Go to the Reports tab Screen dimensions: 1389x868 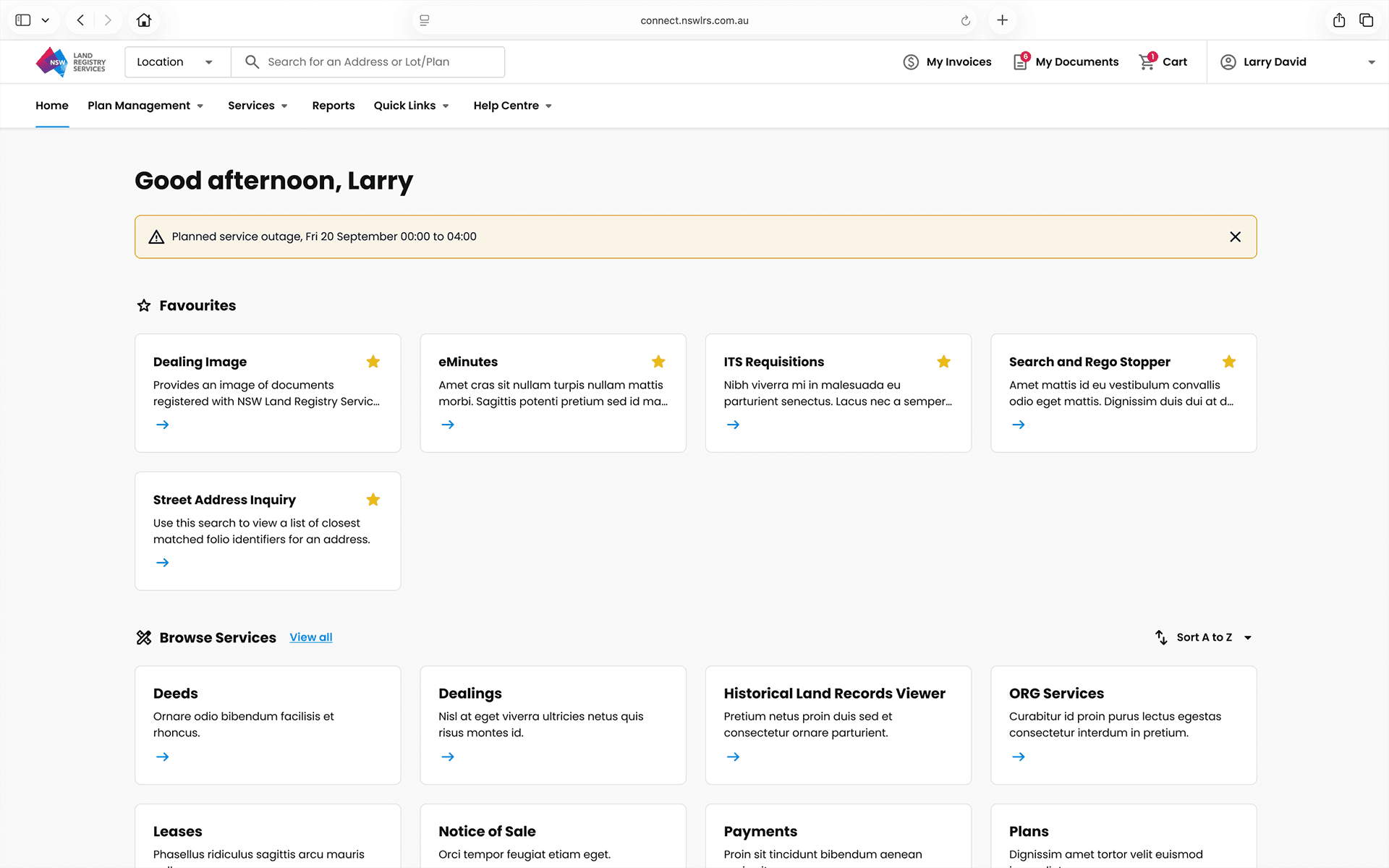point(333,106)
